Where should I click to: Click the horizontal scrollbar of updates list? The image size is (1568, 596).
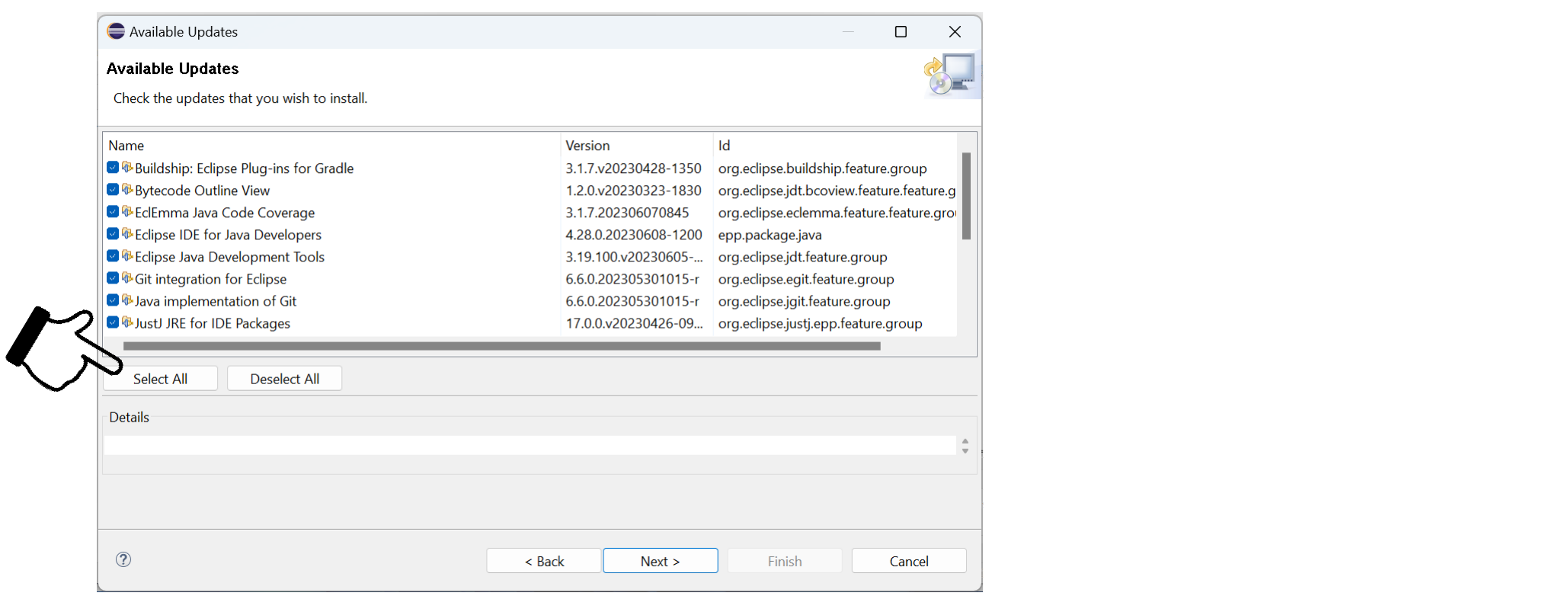click(x=502, y=346)
